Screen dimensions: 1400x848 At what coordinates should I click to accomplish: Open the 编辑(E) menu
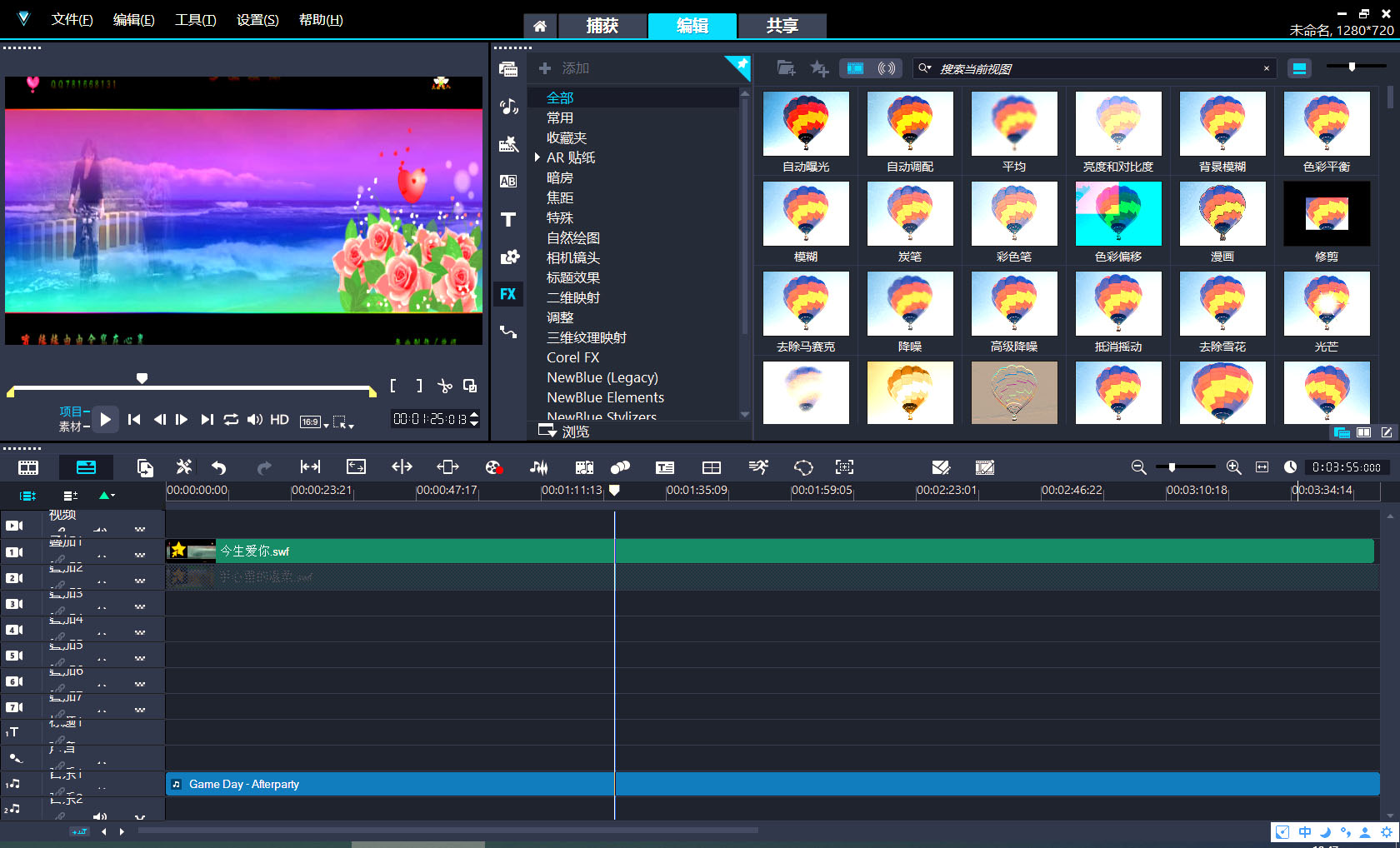pyautogui.click(x=133, y=20)
